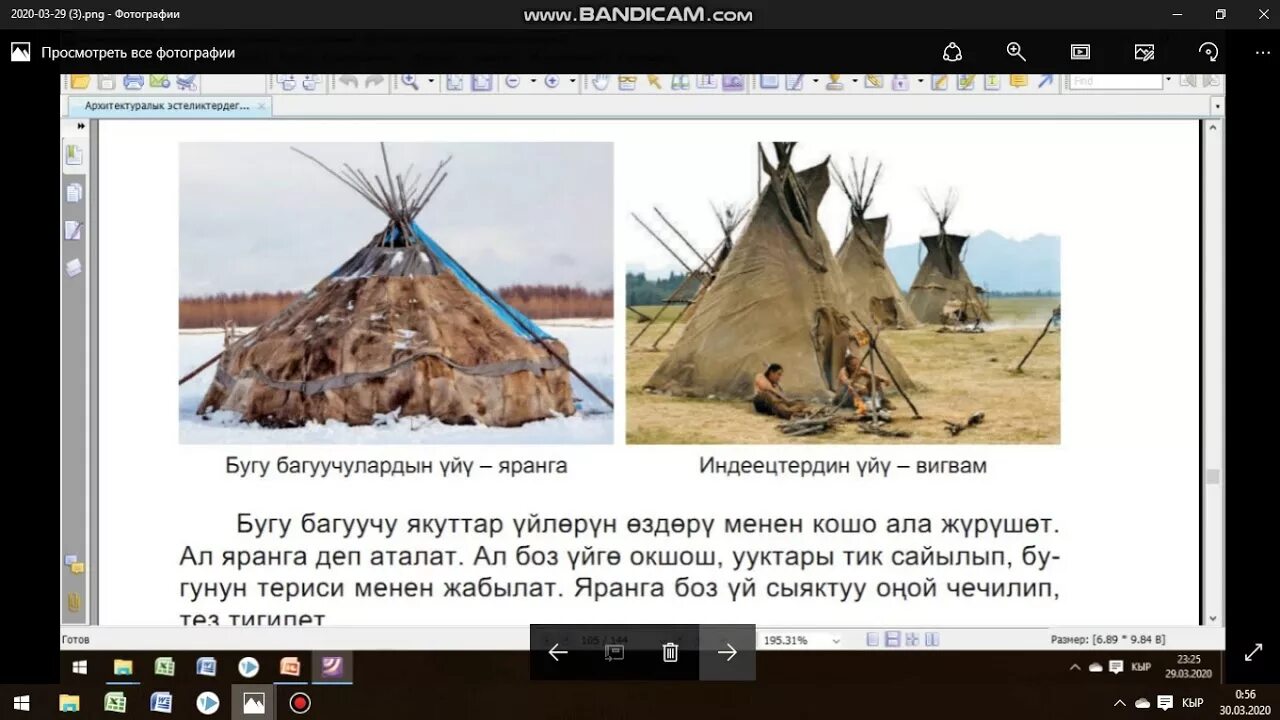
Task: Open edit and create icon in Photos
Action: (x=1144, y=52)
